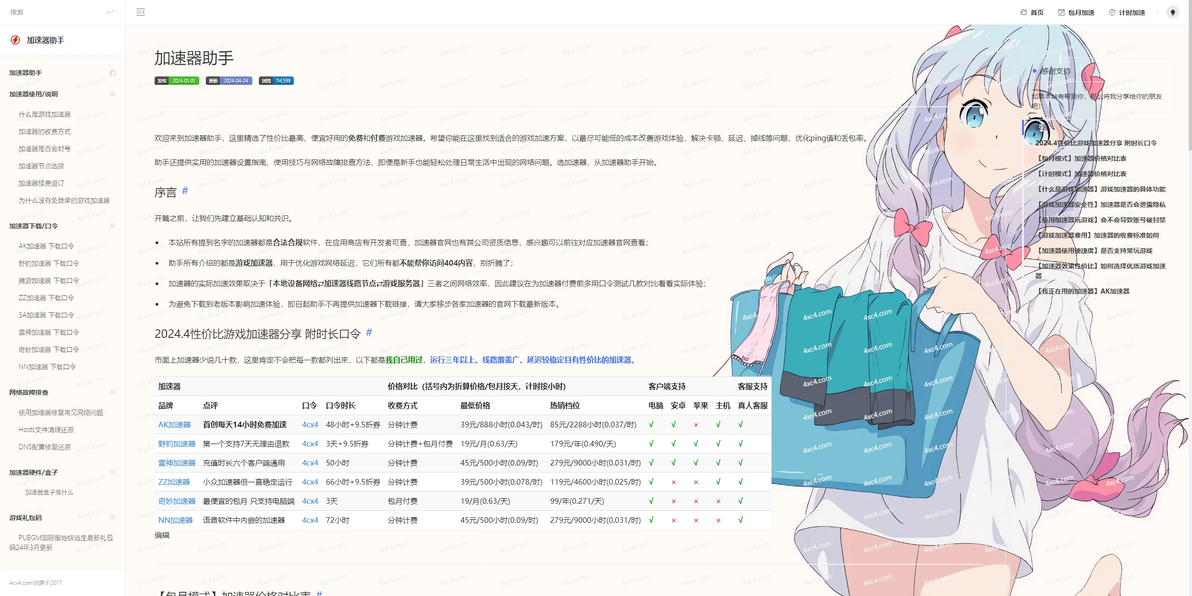Screen dimensions: 1192x596
Task: Collapse the 加速器使用/说明 sidebar section
Action: 113,94
